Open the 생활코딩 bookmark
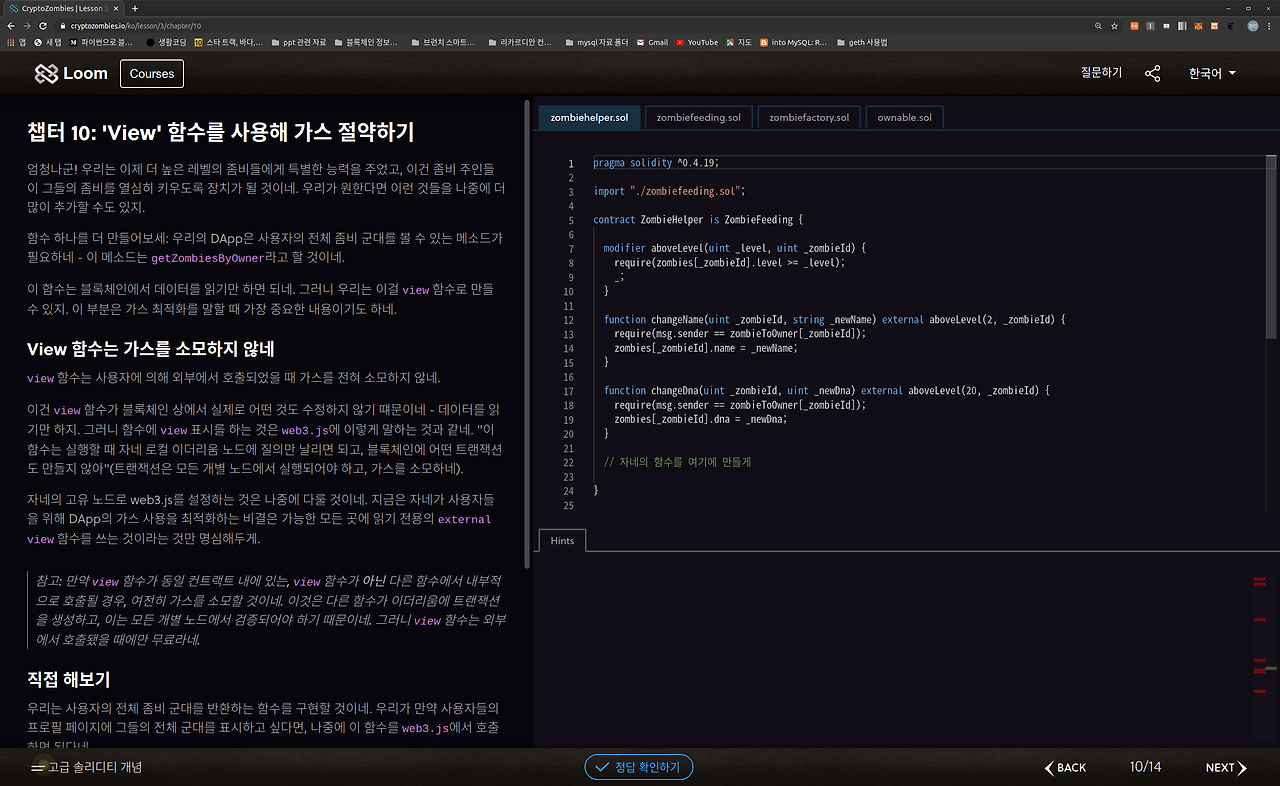 (x=167, y=42)
